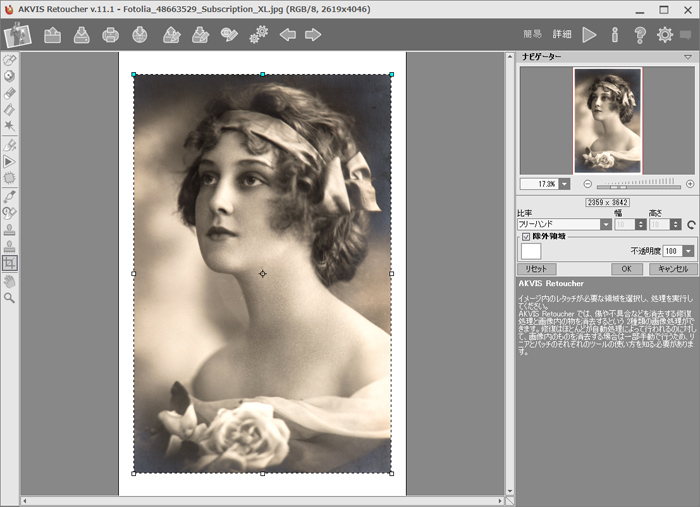Click OK to apply the crop
This screenshot has height=507, width=700.
point(627,269)
